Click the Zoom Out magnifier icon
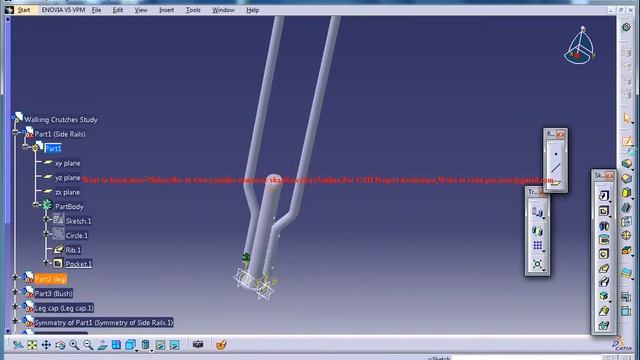 (x=88, y=345)
